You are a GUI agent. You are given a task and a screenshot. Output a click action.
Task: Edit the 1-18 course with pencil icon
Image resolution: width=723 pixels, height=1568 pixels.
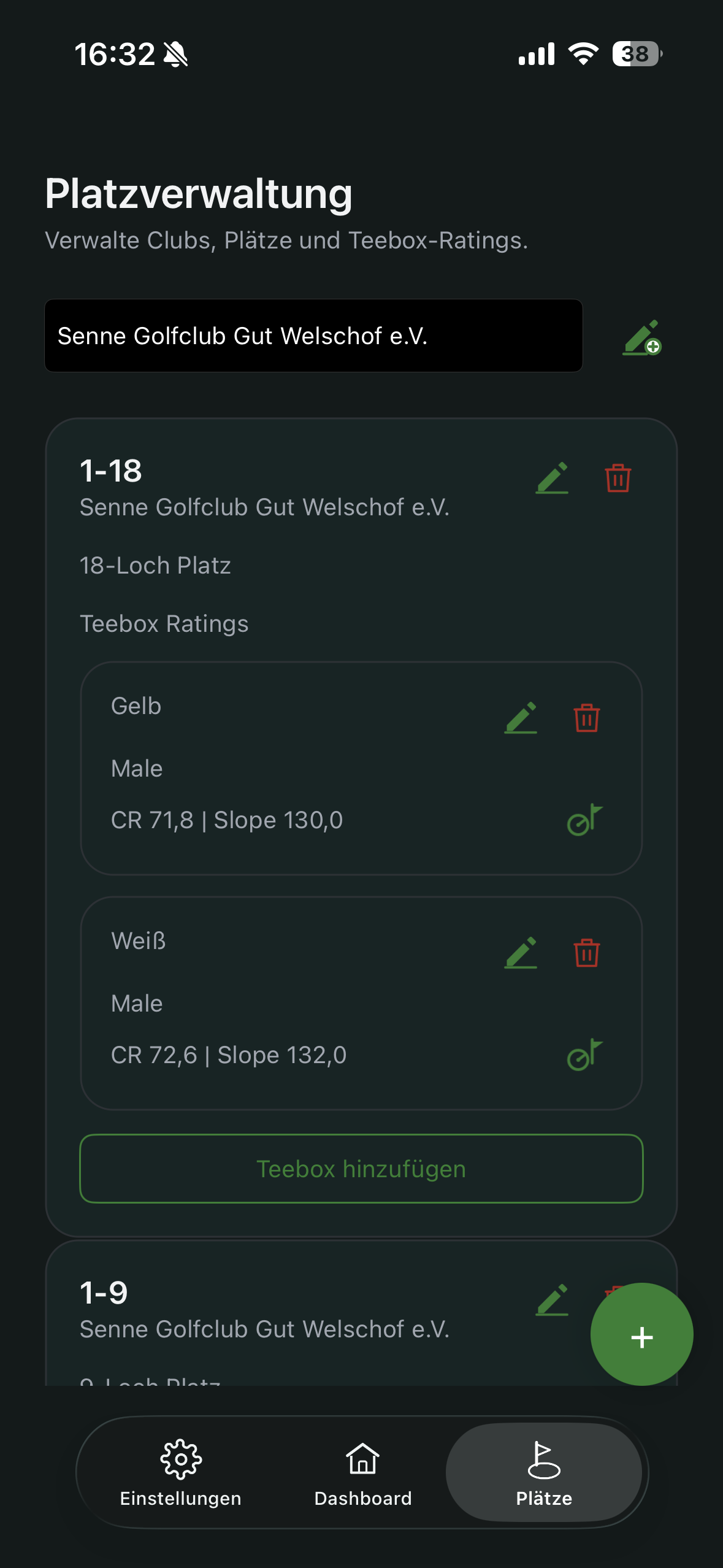[552, 478]
